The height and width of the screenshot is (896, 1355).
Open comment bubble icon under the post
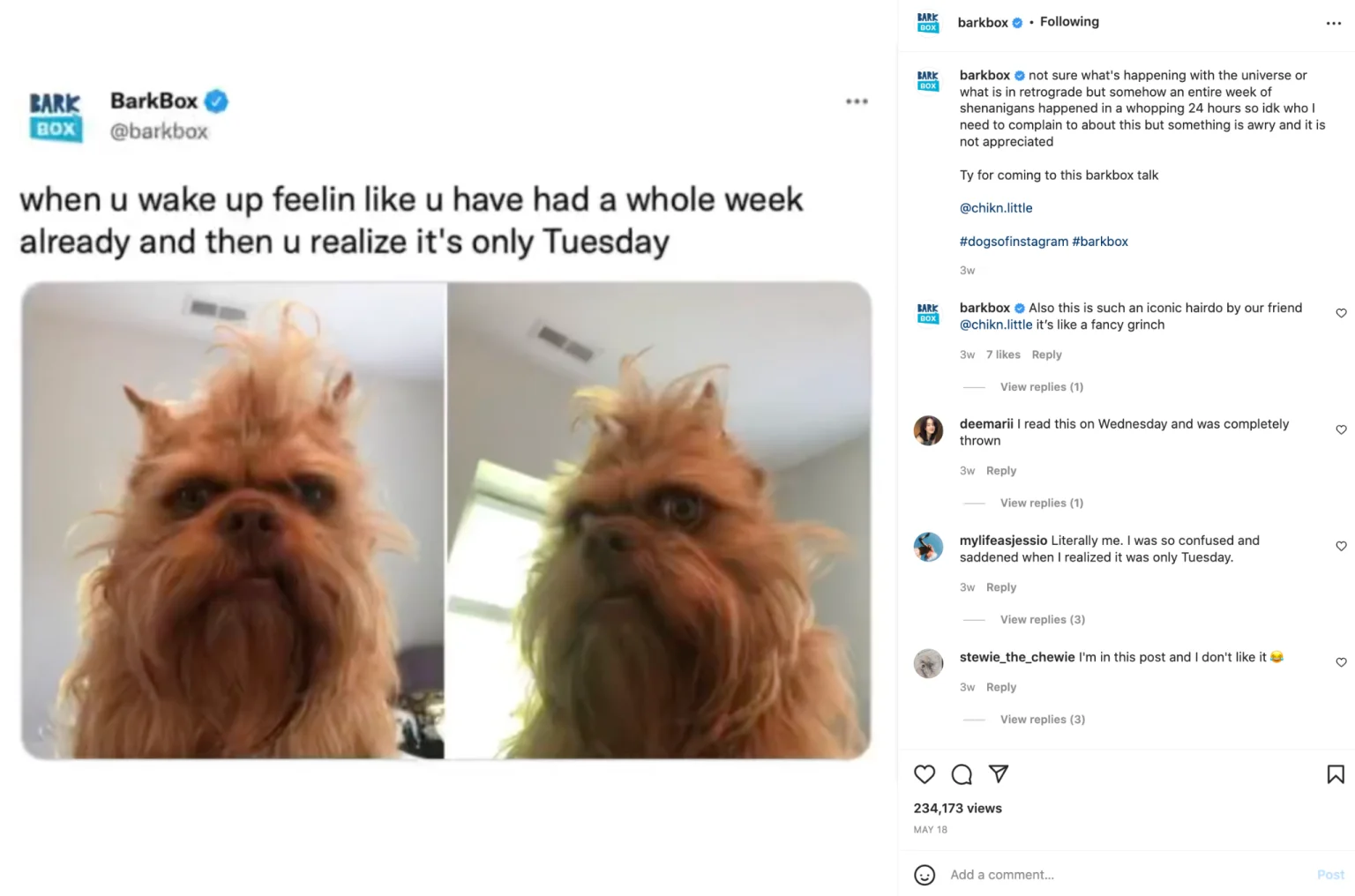coord(962,774)
